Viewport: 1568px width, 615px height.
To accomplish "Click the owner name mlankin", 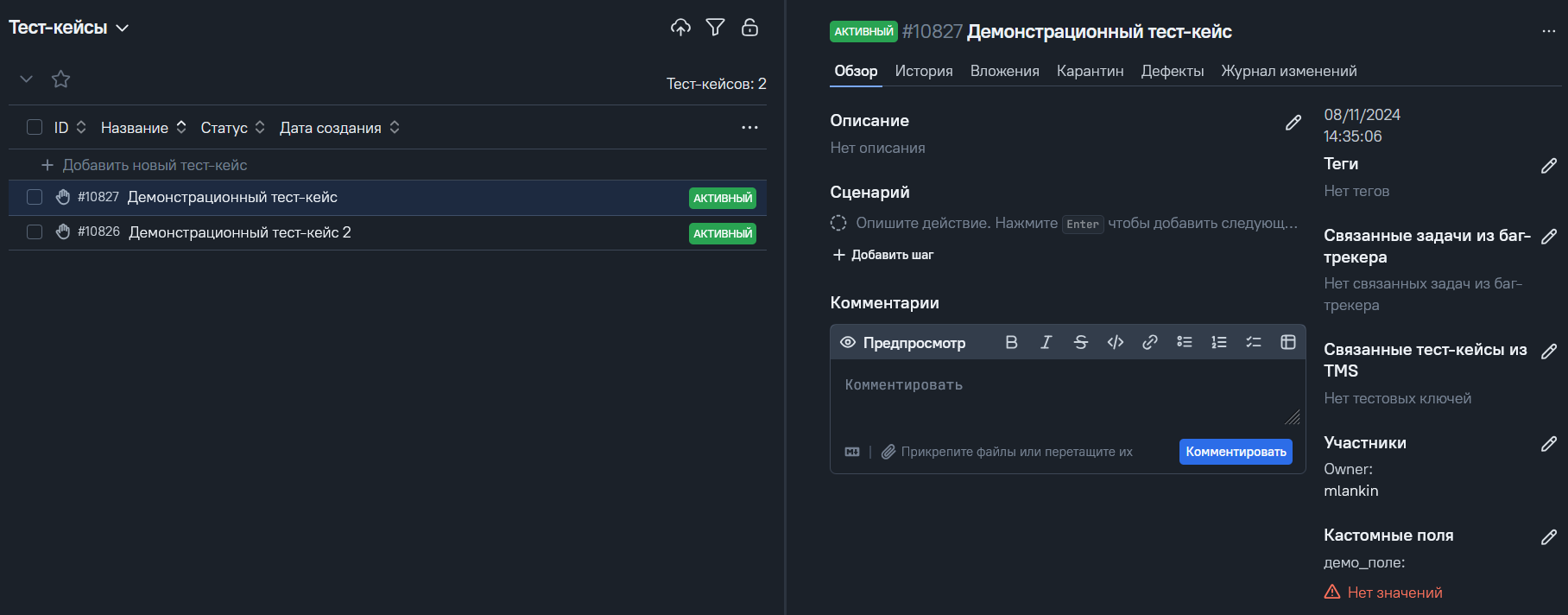I will tap(1351, 491).
